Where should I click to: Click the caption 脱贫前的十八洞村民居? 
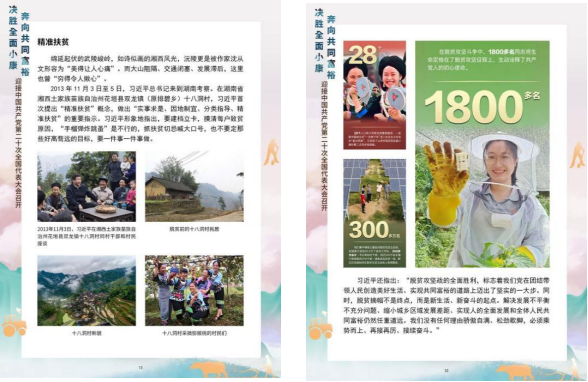coord(194,229)
